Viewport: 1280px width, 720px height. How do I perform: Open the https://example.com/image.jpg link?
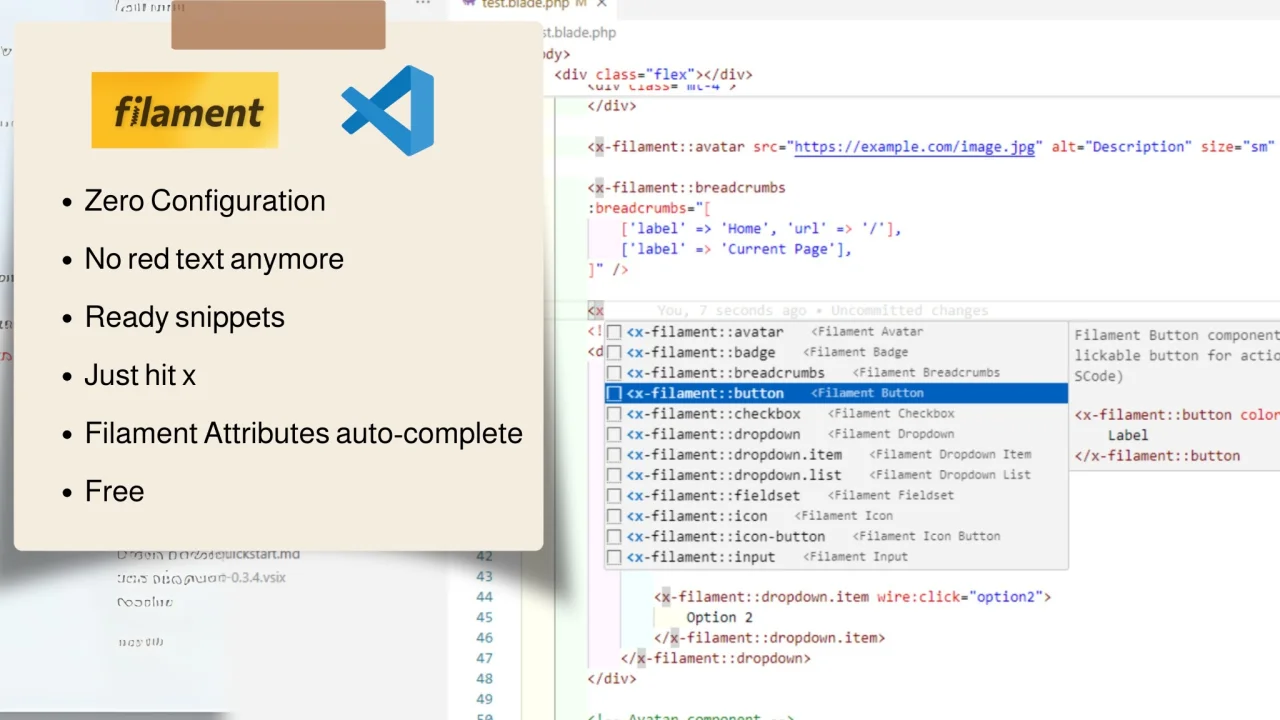point(913,146)
